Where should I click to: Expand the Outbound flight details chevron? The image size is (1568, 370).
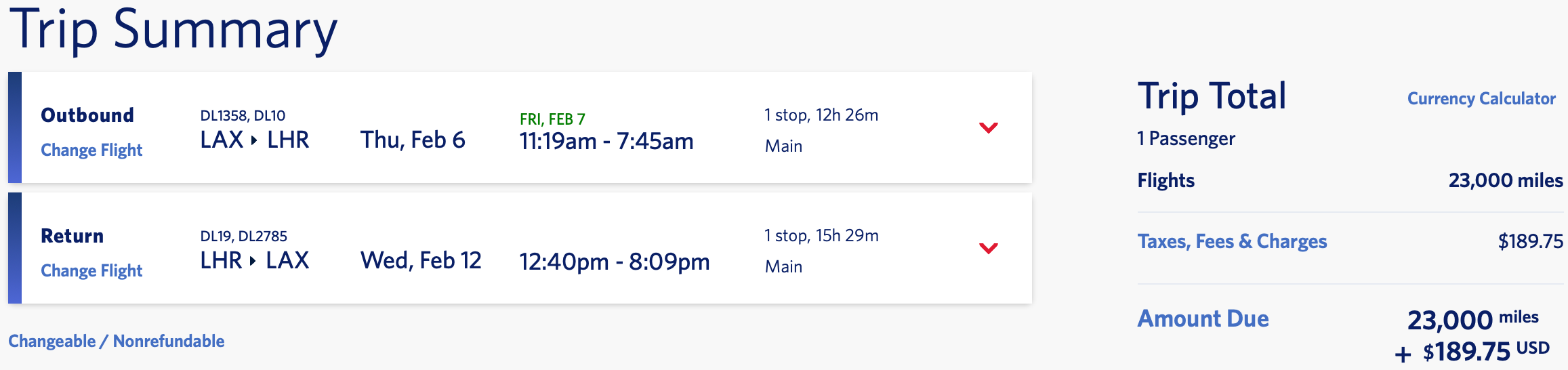coord(989,127)
